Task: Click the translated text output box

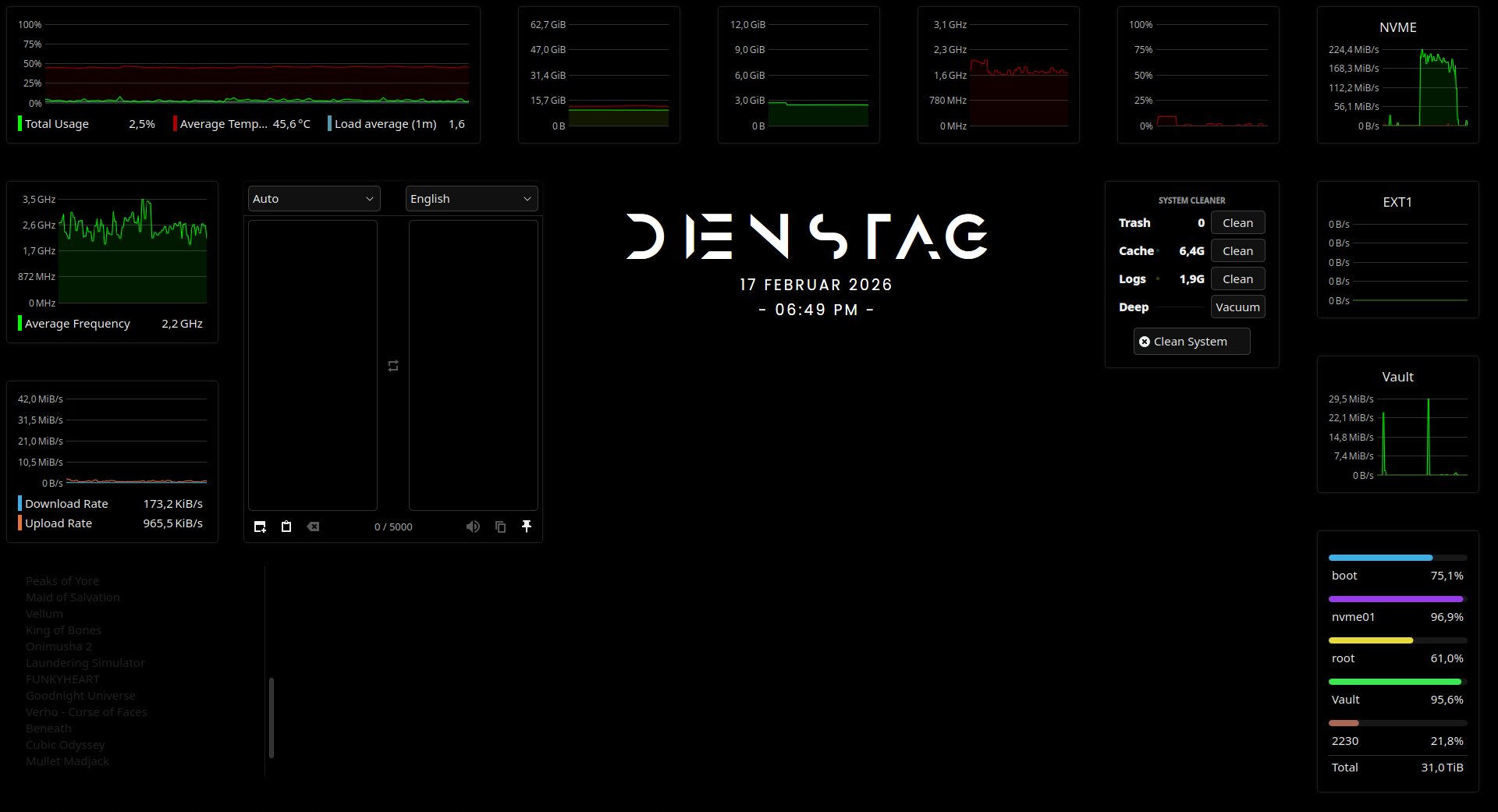Action: 473,365
